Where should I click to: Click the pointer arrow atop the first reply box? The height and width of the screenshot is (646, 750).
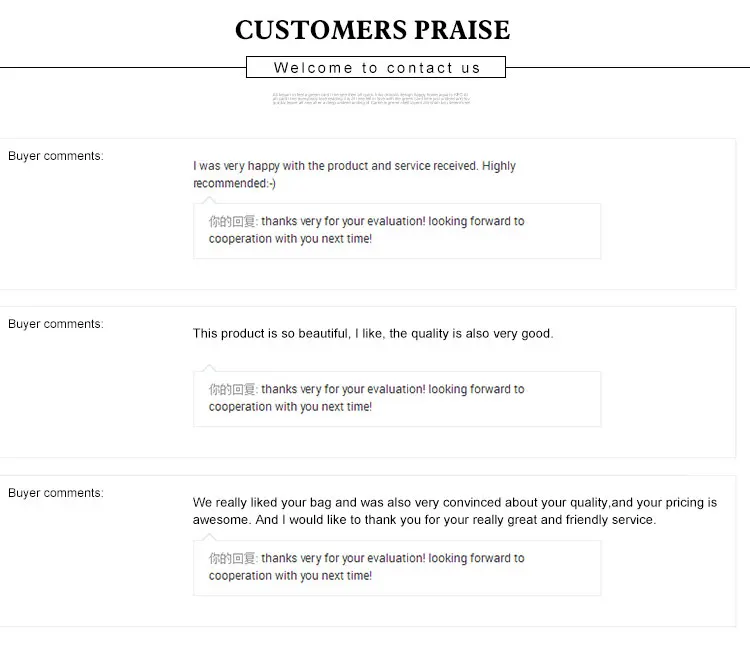[209, 200]
